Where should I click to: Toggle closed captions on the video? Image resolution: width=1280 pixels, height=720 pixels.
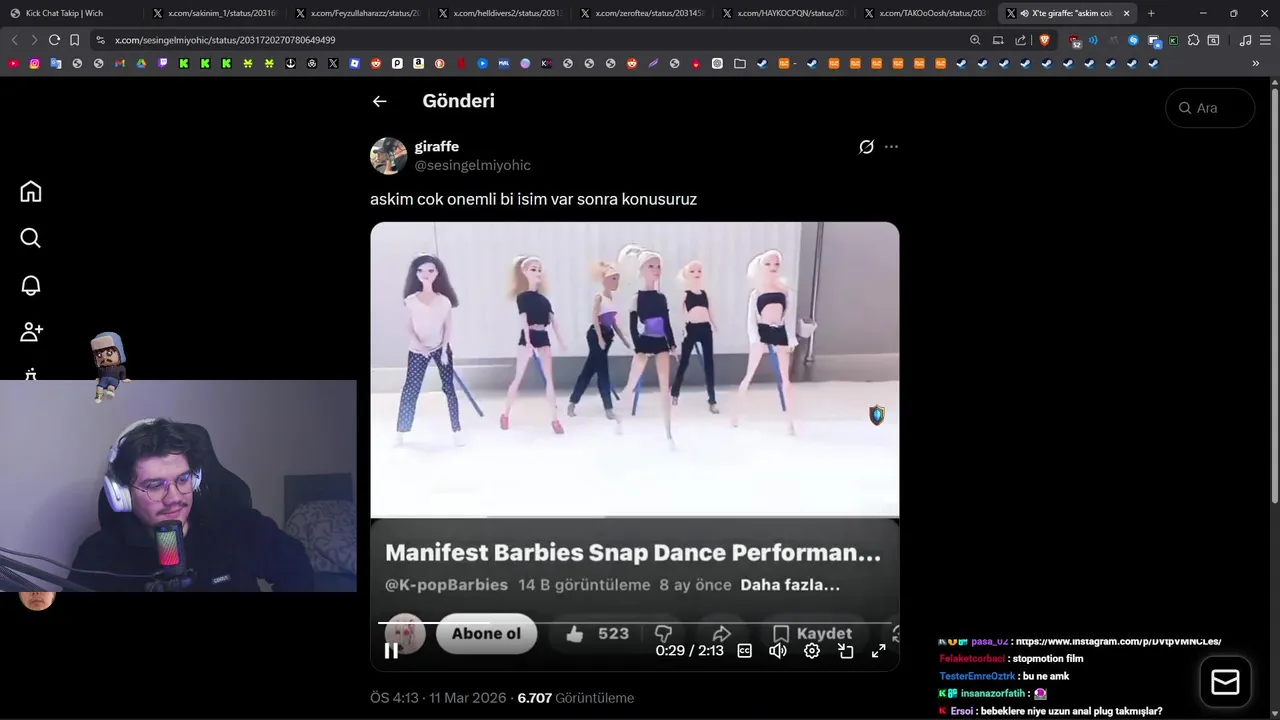(744, 651)
